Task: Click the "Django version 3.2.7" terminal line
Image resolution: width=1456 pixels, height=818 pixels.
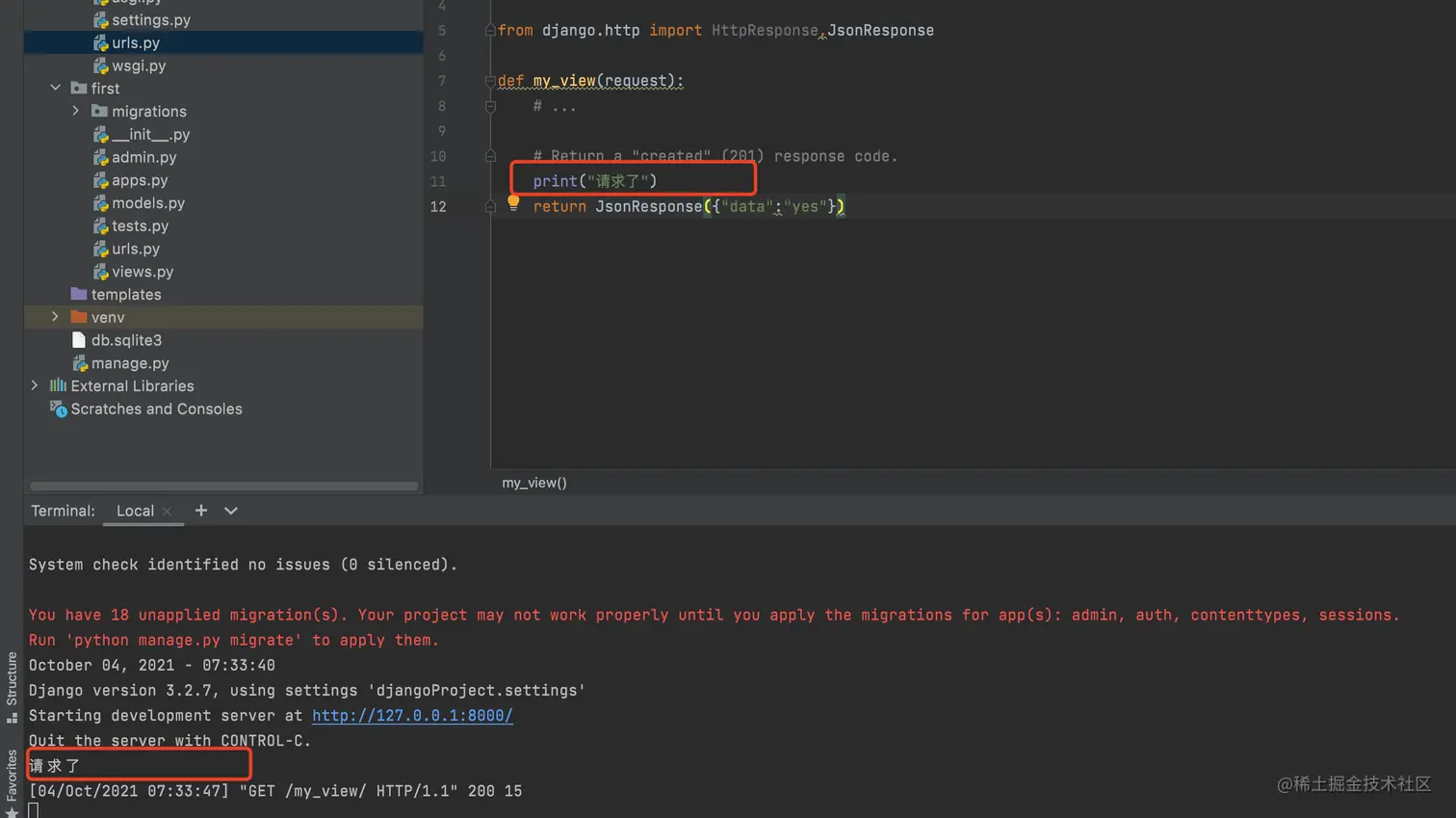Action: click(307, 691)
